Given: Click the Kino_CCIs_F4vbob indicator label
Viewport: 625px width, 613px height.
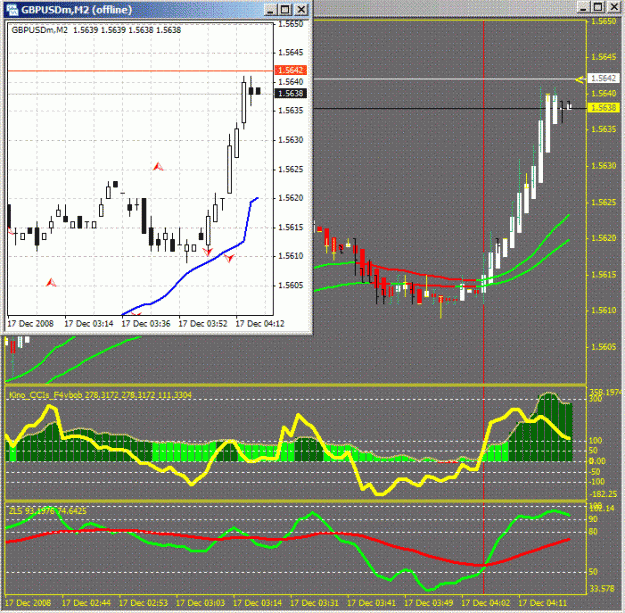Looking at the screenshot, I should 100,395.
